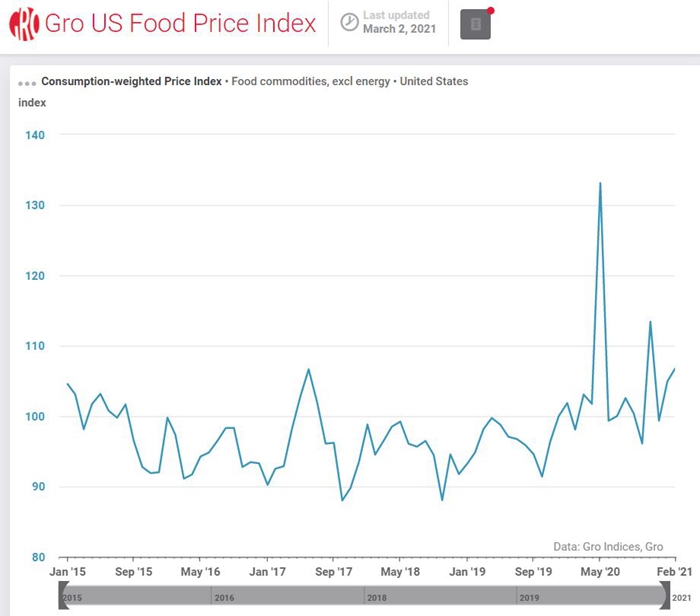Click the 2018 section of the timeline bar
700x616 pixels.
click(440, 597)
